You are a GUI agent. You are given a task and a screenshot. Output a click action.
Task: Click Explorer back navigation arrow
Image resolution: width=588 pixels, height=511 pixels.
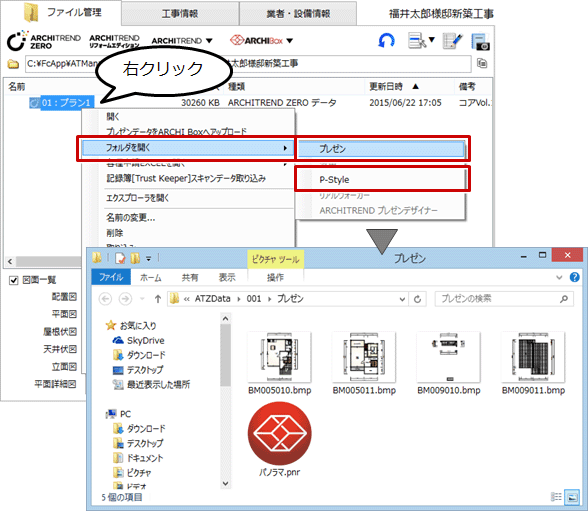(x=105, y=299)
